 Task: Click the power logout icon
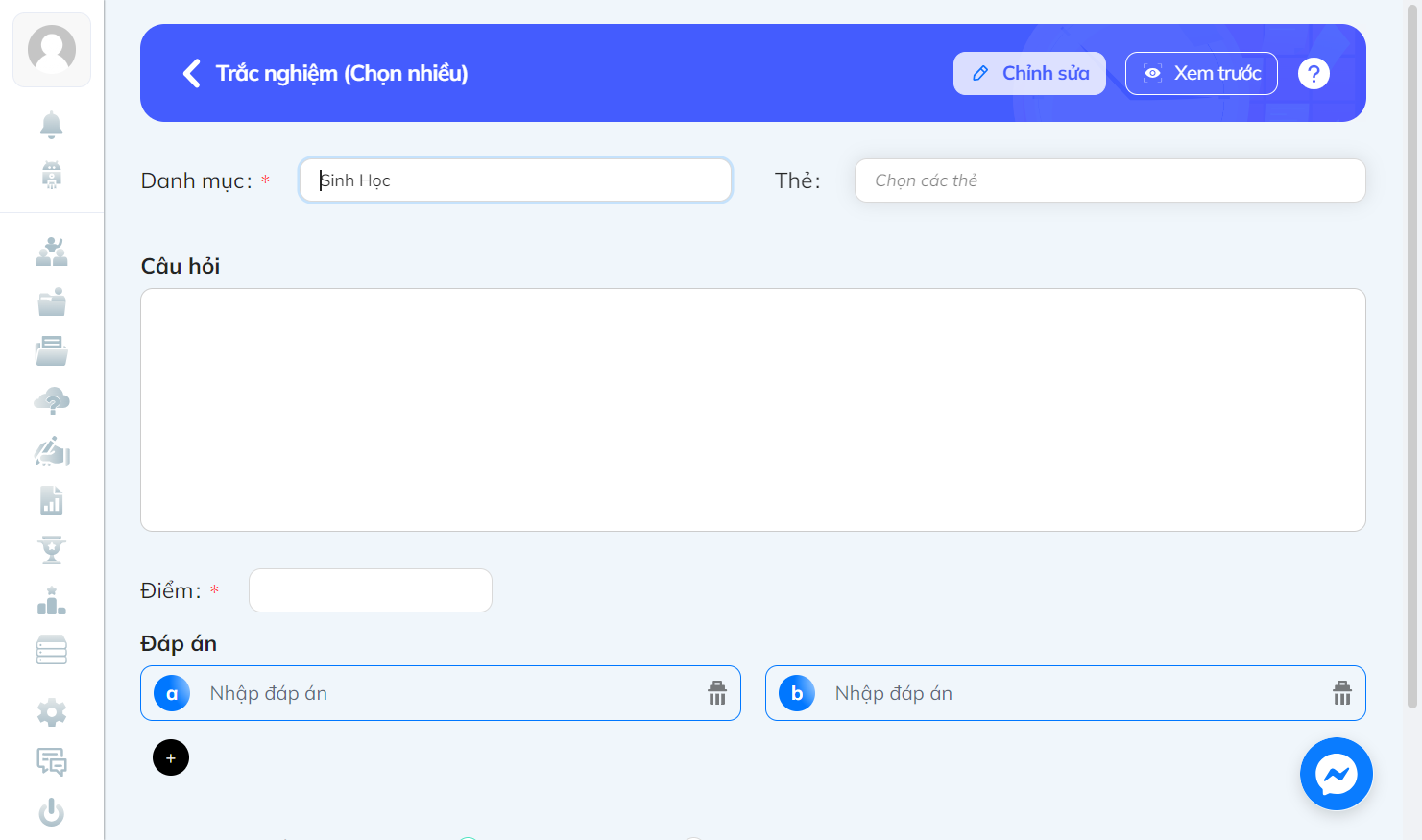click(x=52, y=812)
